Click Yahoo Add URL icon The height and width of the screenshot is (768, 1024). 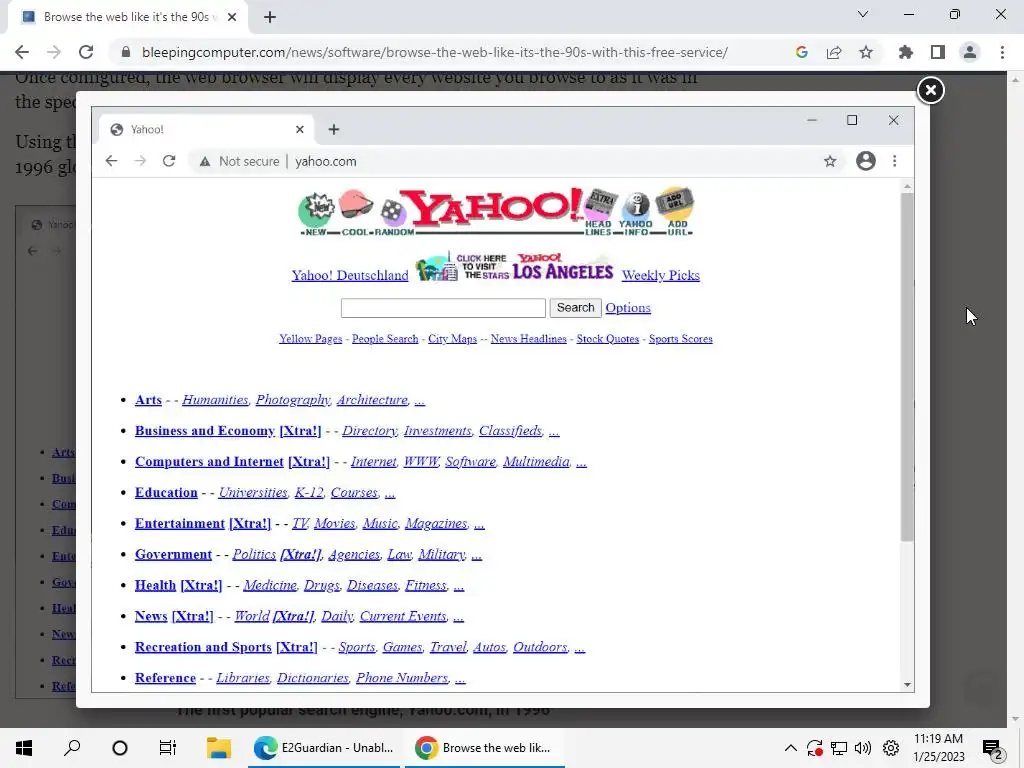point(675,212)
